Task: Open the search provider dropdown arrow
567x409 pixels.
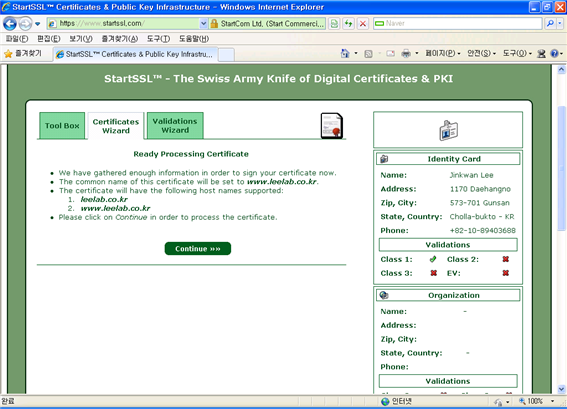Action: coord(560,24)
